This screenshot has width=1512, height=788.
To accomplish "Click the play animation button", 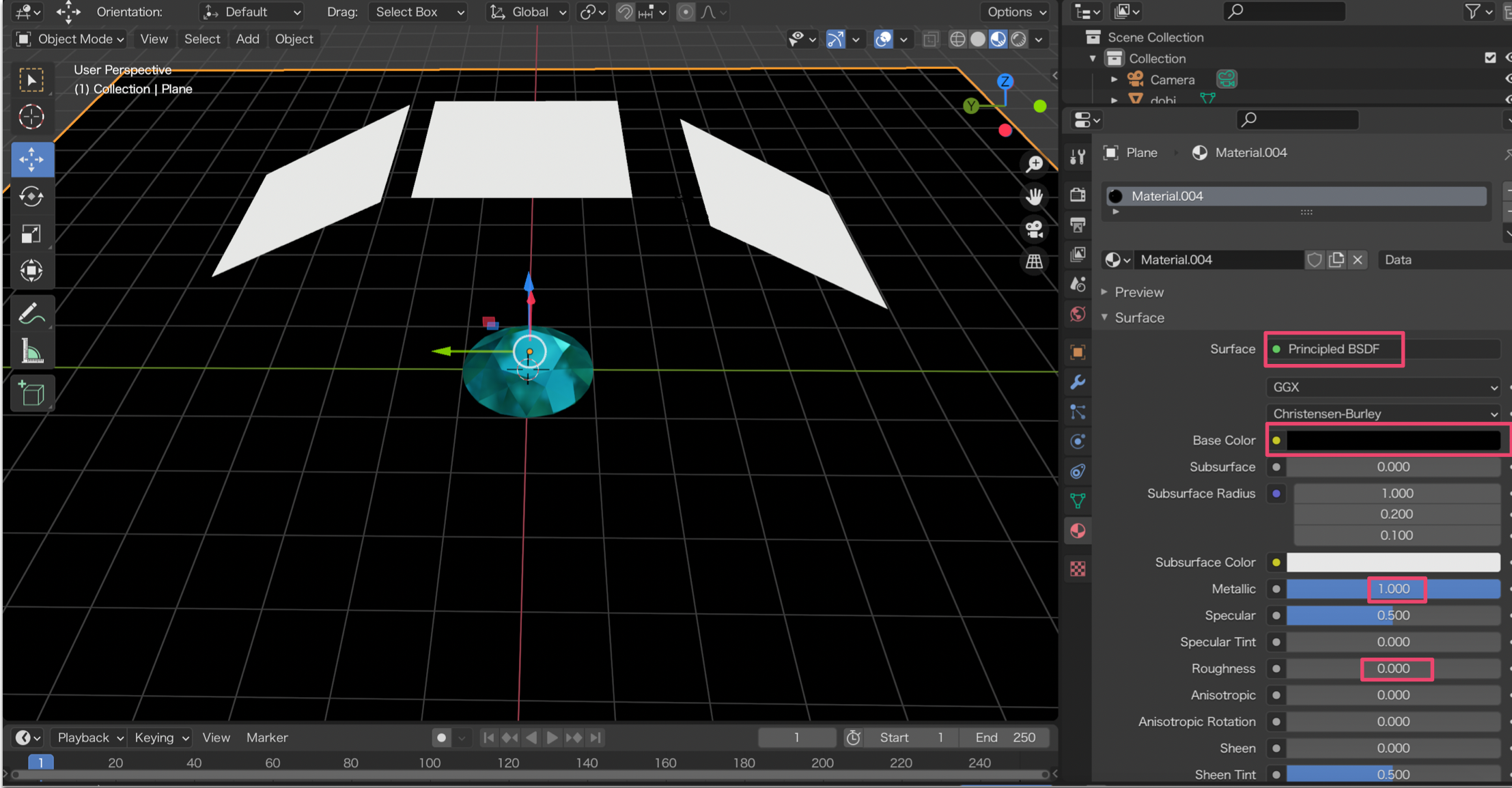I will pos(552,737).
